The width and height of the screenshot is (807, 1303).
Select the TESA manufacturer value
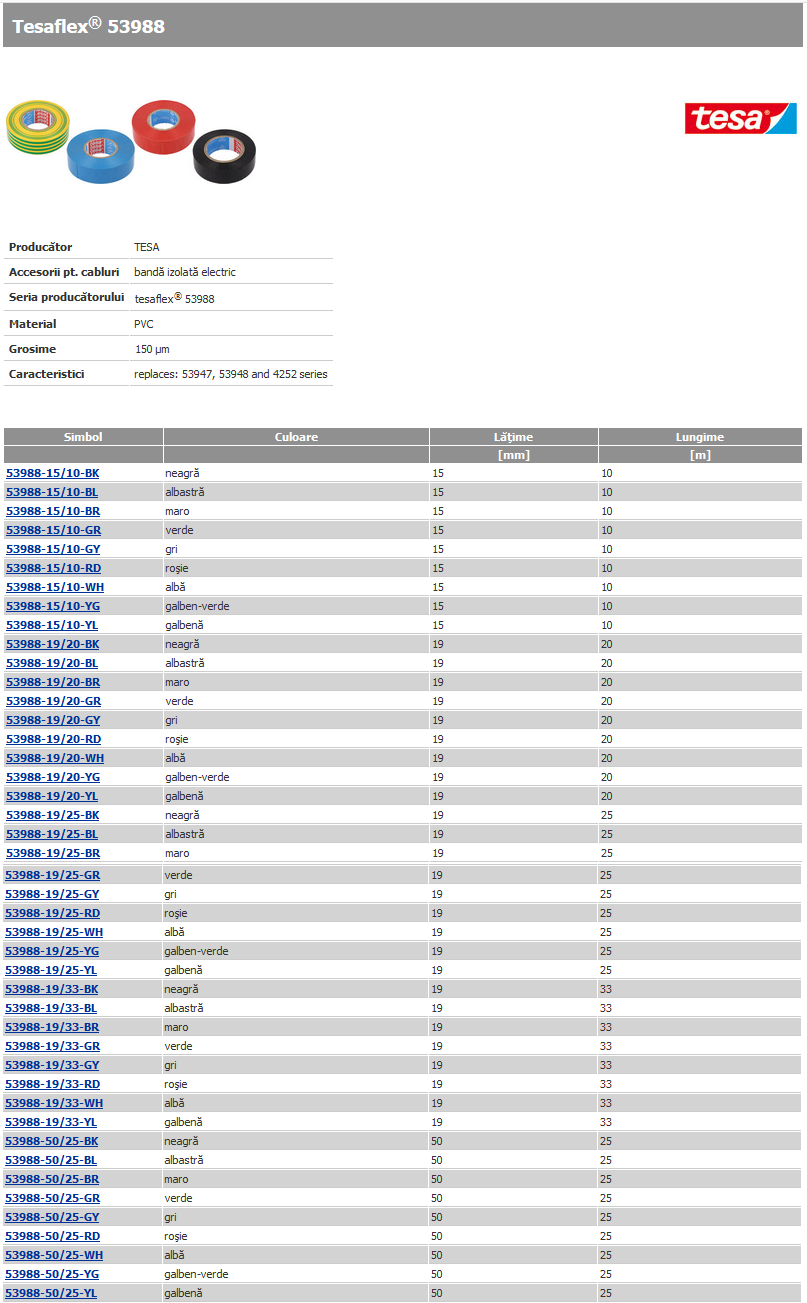coord(147,247)
